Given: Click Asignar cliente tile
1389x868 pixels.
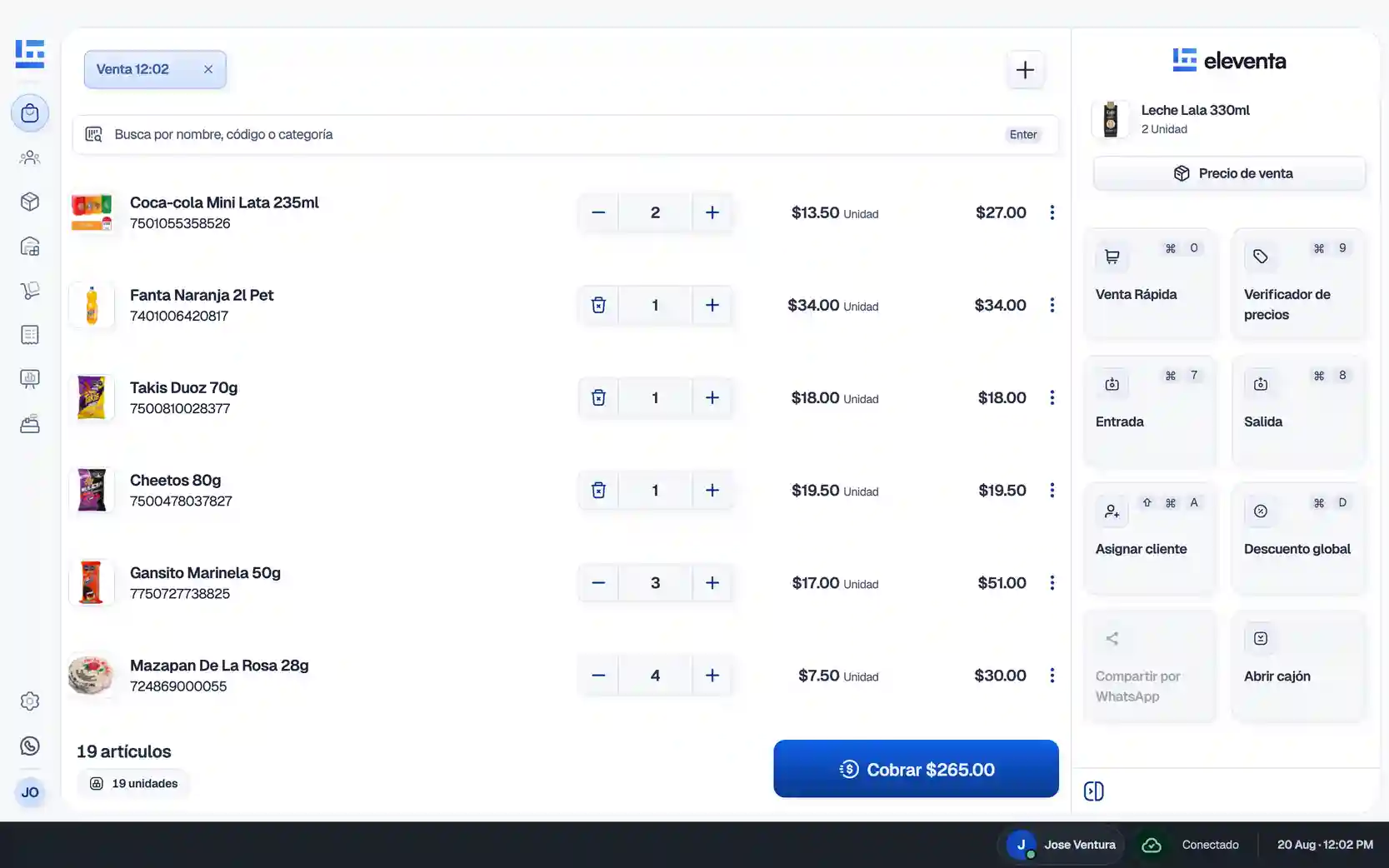Looking at the screenshot, I should tap(1150, 538).
